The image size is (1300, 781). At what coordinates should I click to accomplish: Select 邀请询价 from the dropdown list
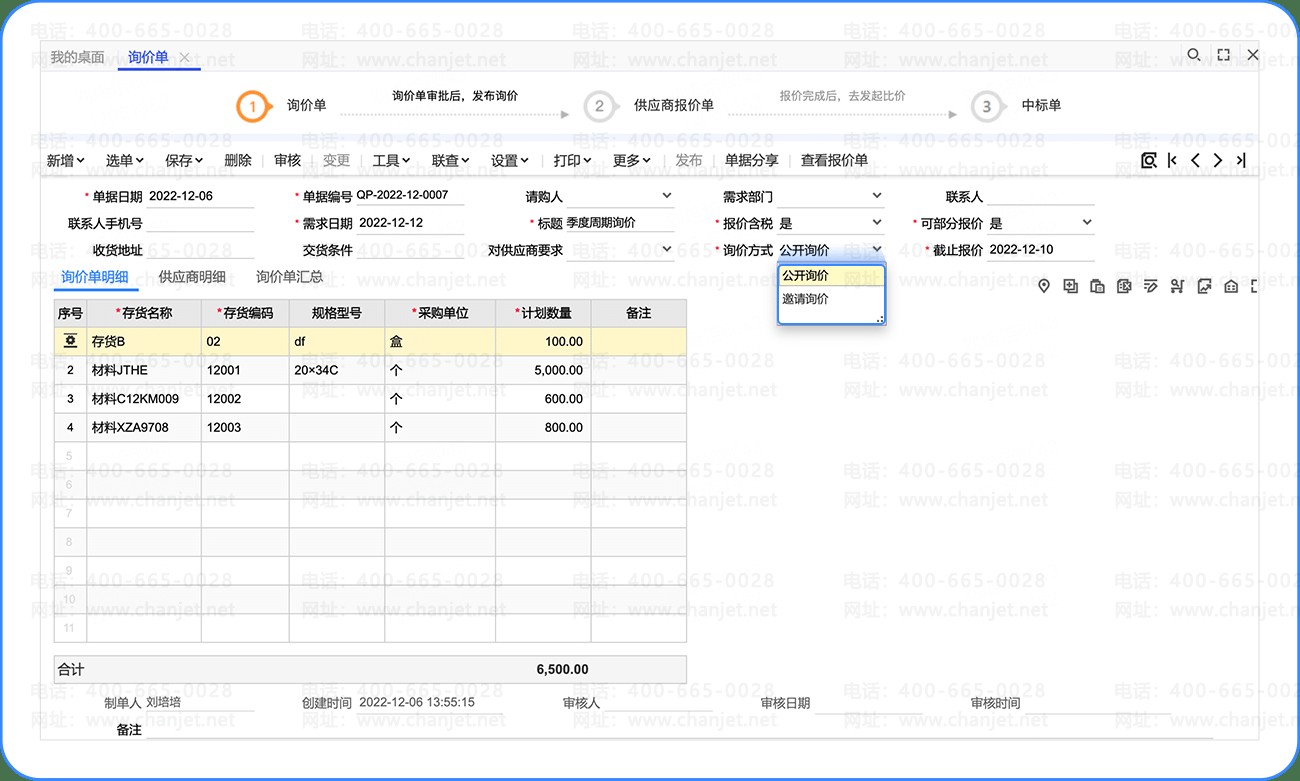806,299
